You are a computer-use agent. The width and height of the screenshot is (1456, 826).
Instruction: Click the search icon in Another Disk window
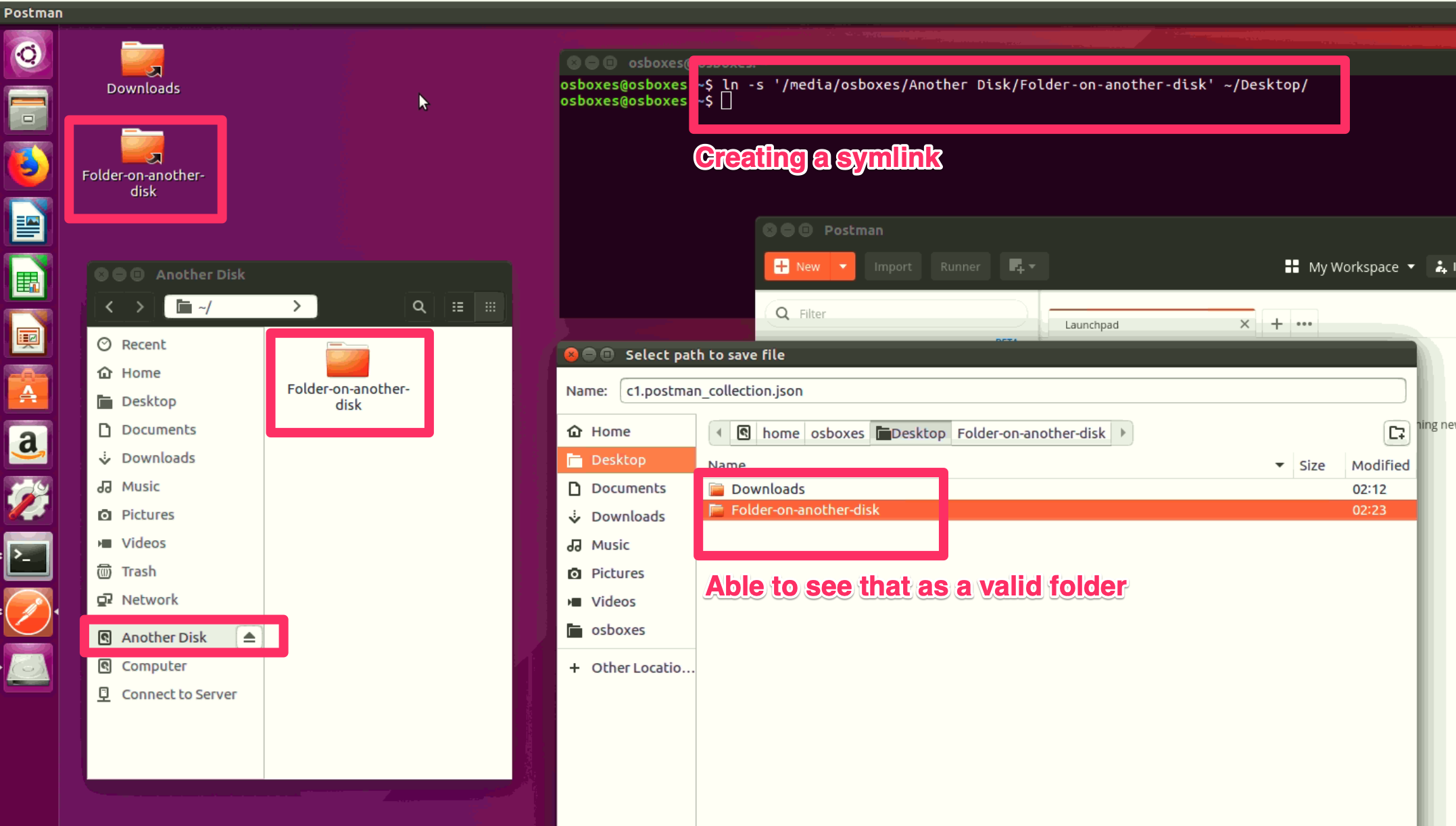pyautogui.click(x=418, y=306)
